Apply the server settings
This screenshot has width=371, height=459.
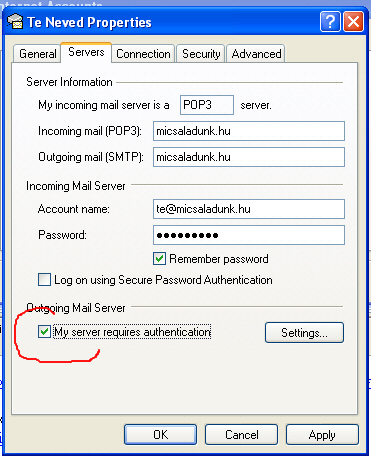322,434
